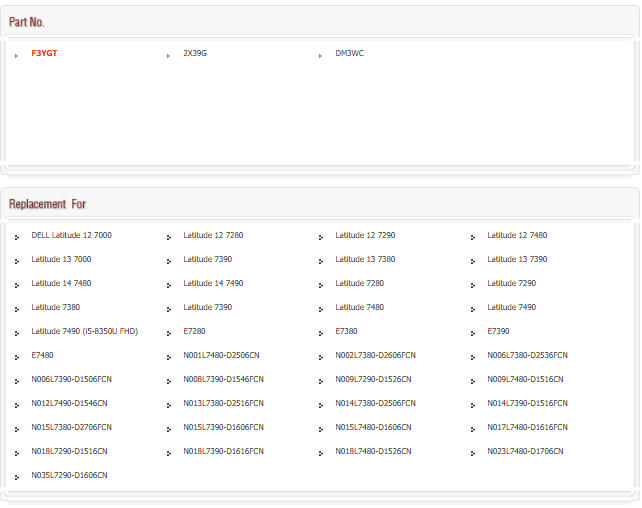Select N014L7380-D2506FCN entry

[375, 404]
